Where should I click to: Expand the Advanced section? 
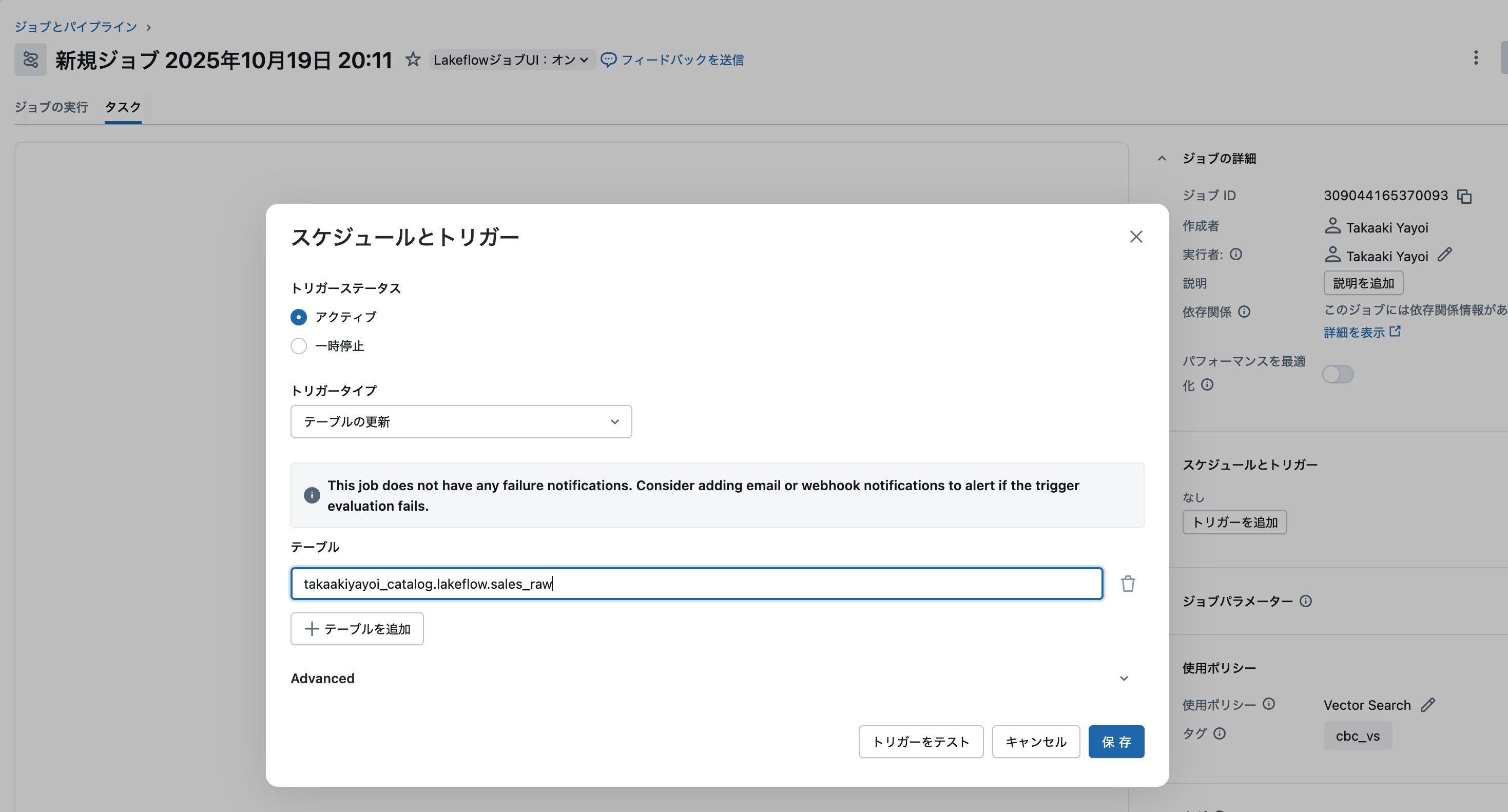pyautogui.click(x=1124, y=678)
